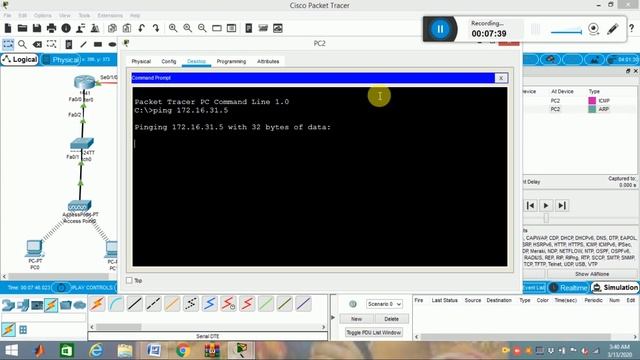Open the Windows Start menu

(11, 351)
